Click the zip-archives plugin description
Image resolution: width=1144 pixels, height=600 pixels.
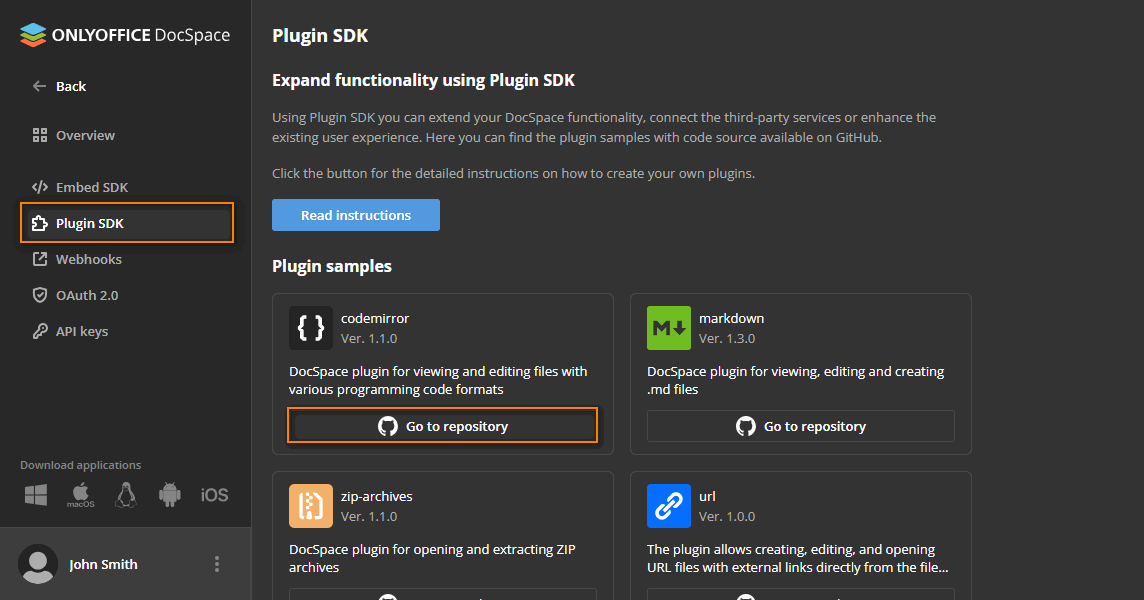click(432, 558)
